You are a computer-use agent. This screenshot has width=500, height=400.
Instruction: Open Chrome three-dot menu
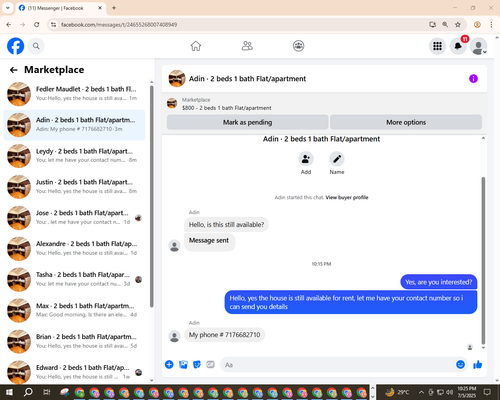pyautogui.click(x=491, y=25)
